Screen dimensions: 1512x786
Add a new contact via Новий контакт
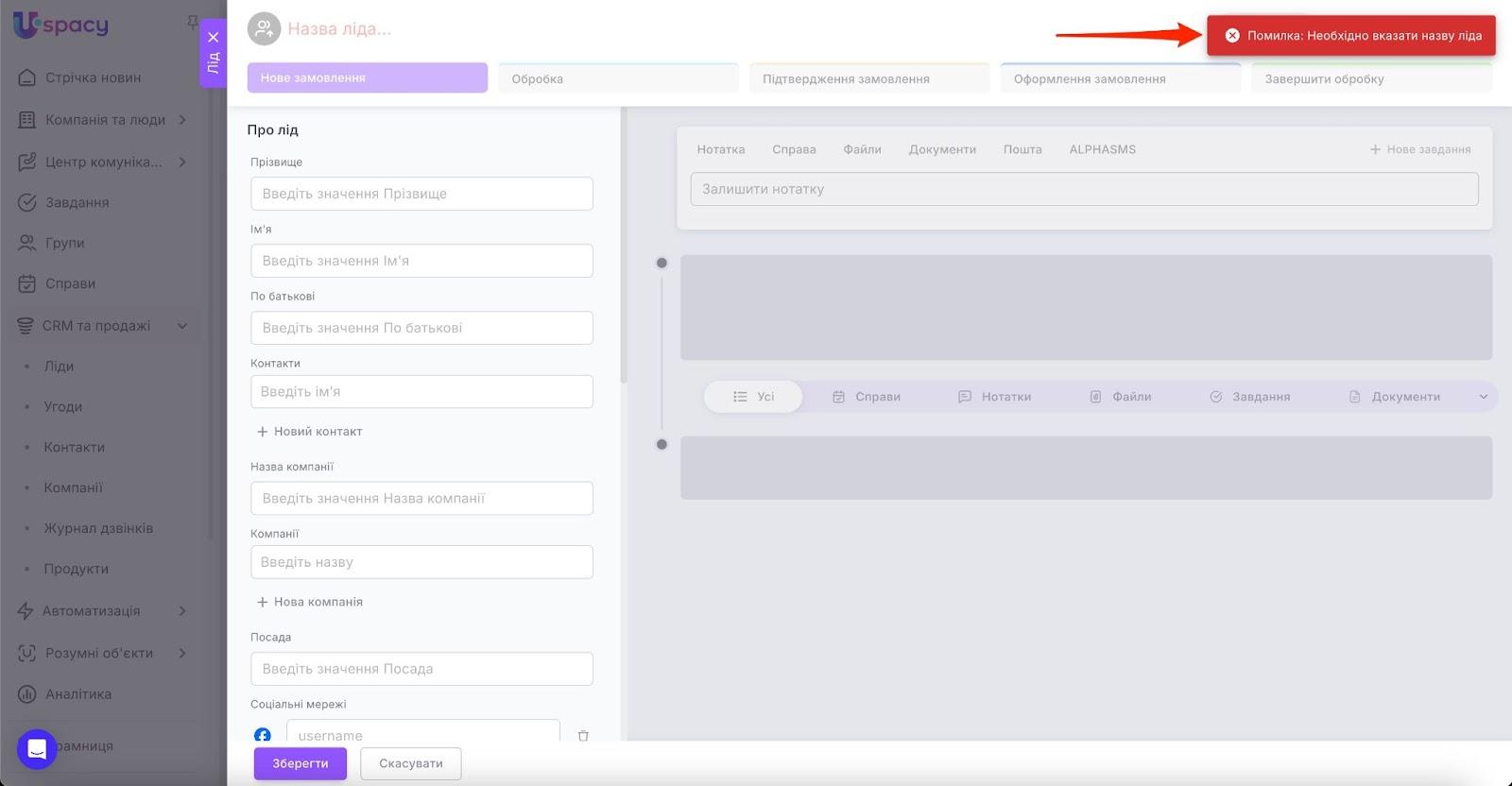(310, 432)
